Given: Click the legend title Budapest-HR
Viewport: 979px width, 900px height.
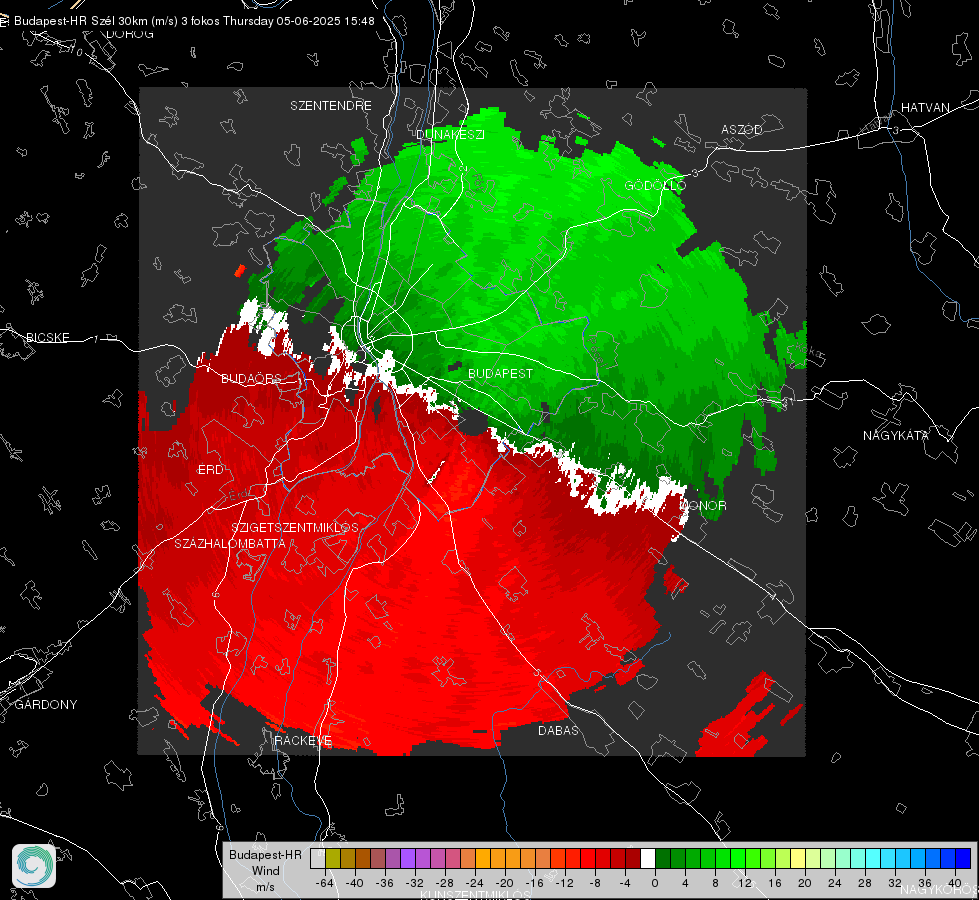Looking at the screenshot, I should [265, 854].
